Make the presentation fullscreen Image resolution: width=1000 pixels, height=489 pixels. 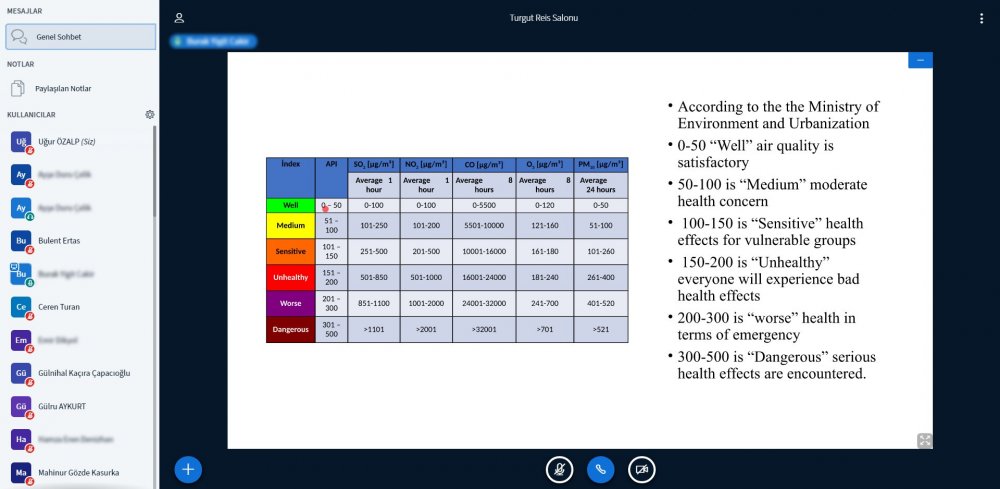click(x=924, y=440)
